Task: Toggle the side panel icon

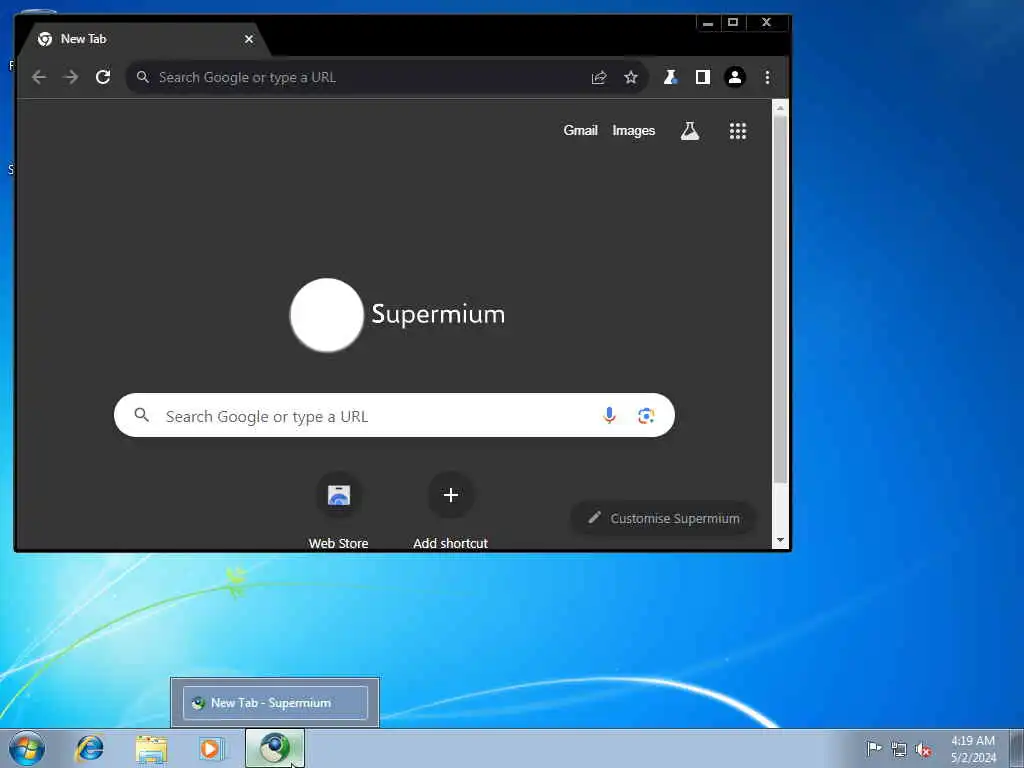Action: coord(703,77)
